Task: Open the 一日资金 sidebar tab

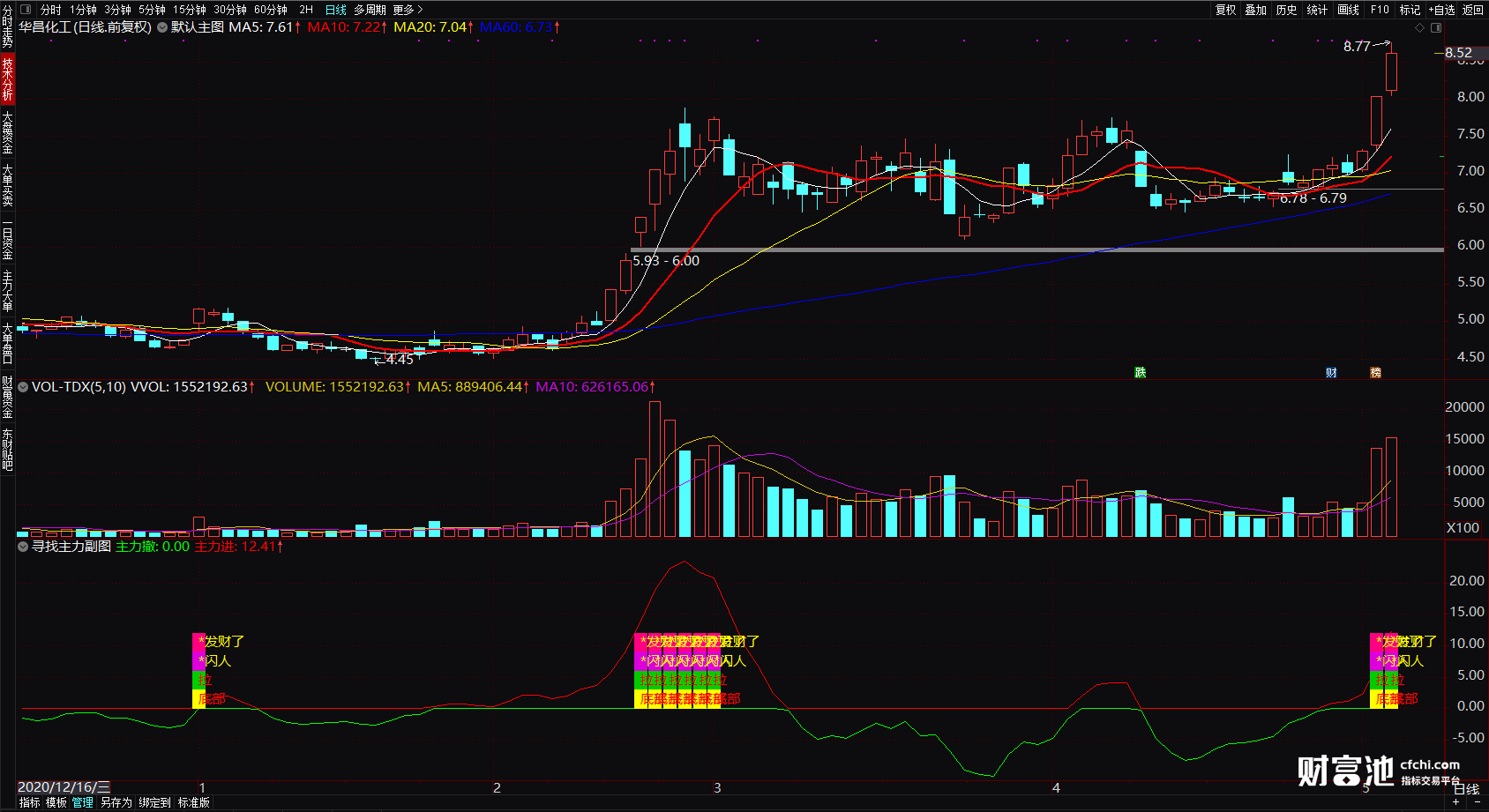Action: (x=7, y=238)
